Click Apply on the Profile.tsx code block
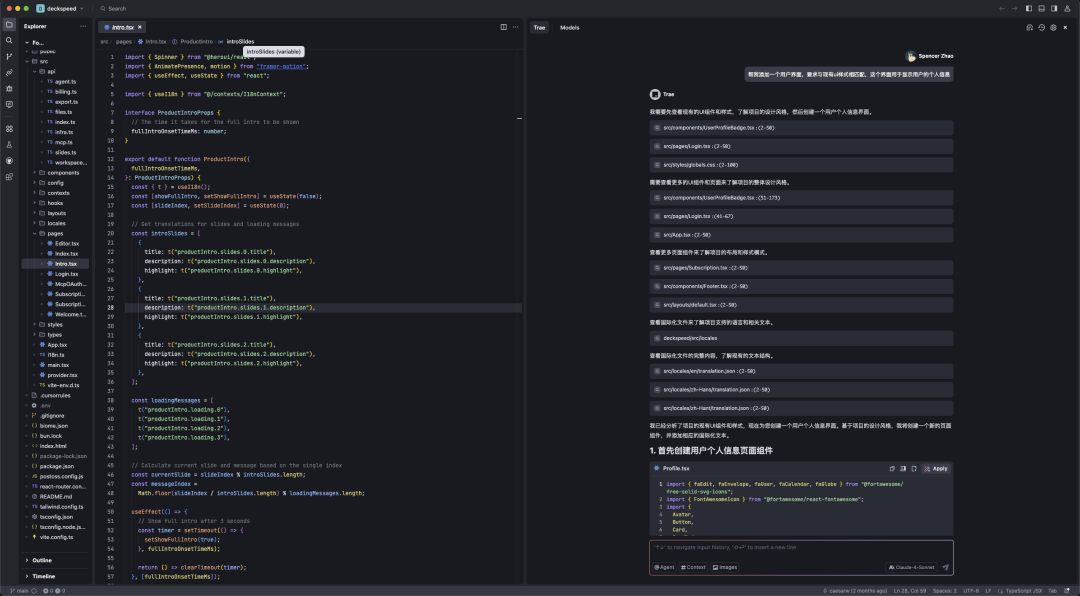The height and width of the screenshot is (596, 1080). pyautogui.click(x=936, y=468)
